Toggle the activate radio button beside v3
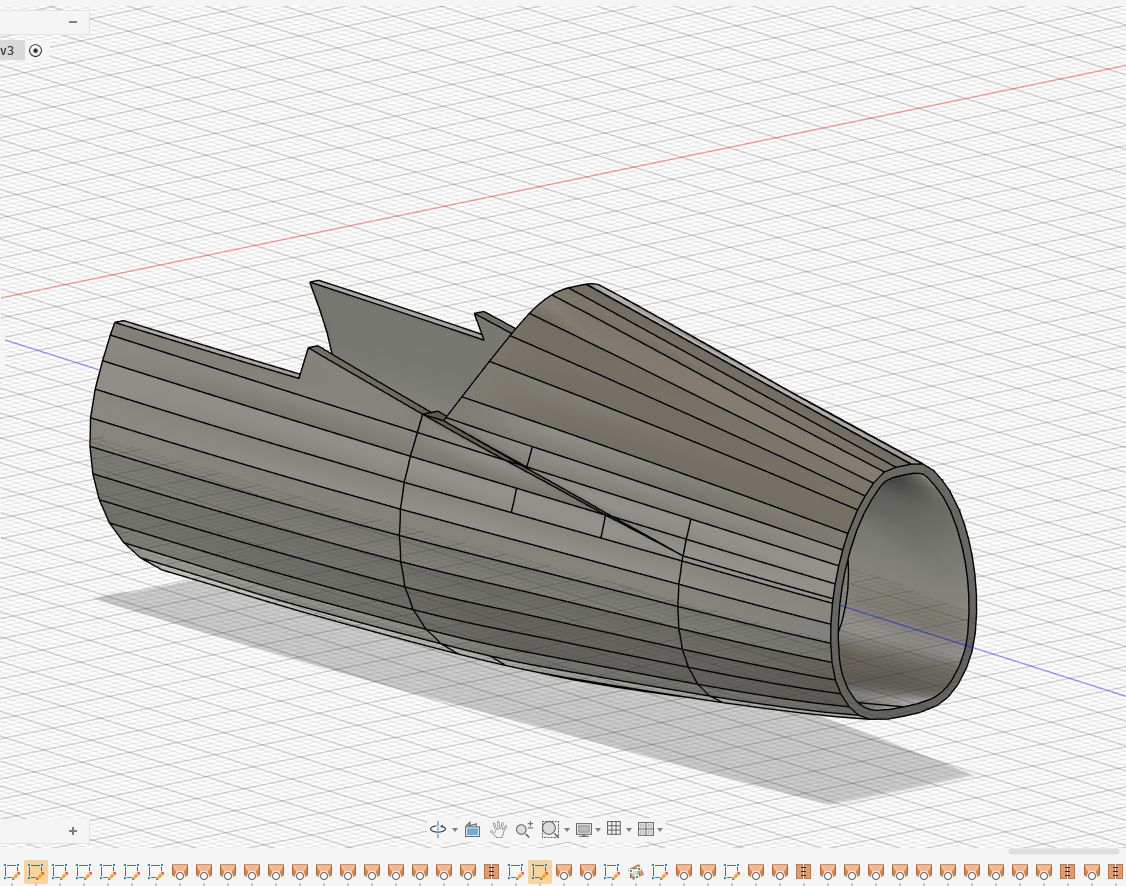Viewport: 1126px width, 886px height. click(x=35, y=50)
